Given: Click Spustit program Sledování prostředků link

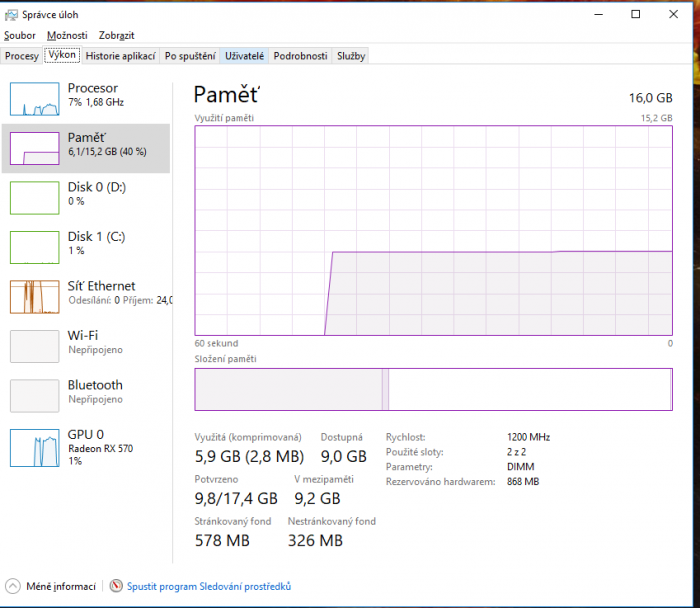Looking at the screenshot, I should click(x=208, y=587).
